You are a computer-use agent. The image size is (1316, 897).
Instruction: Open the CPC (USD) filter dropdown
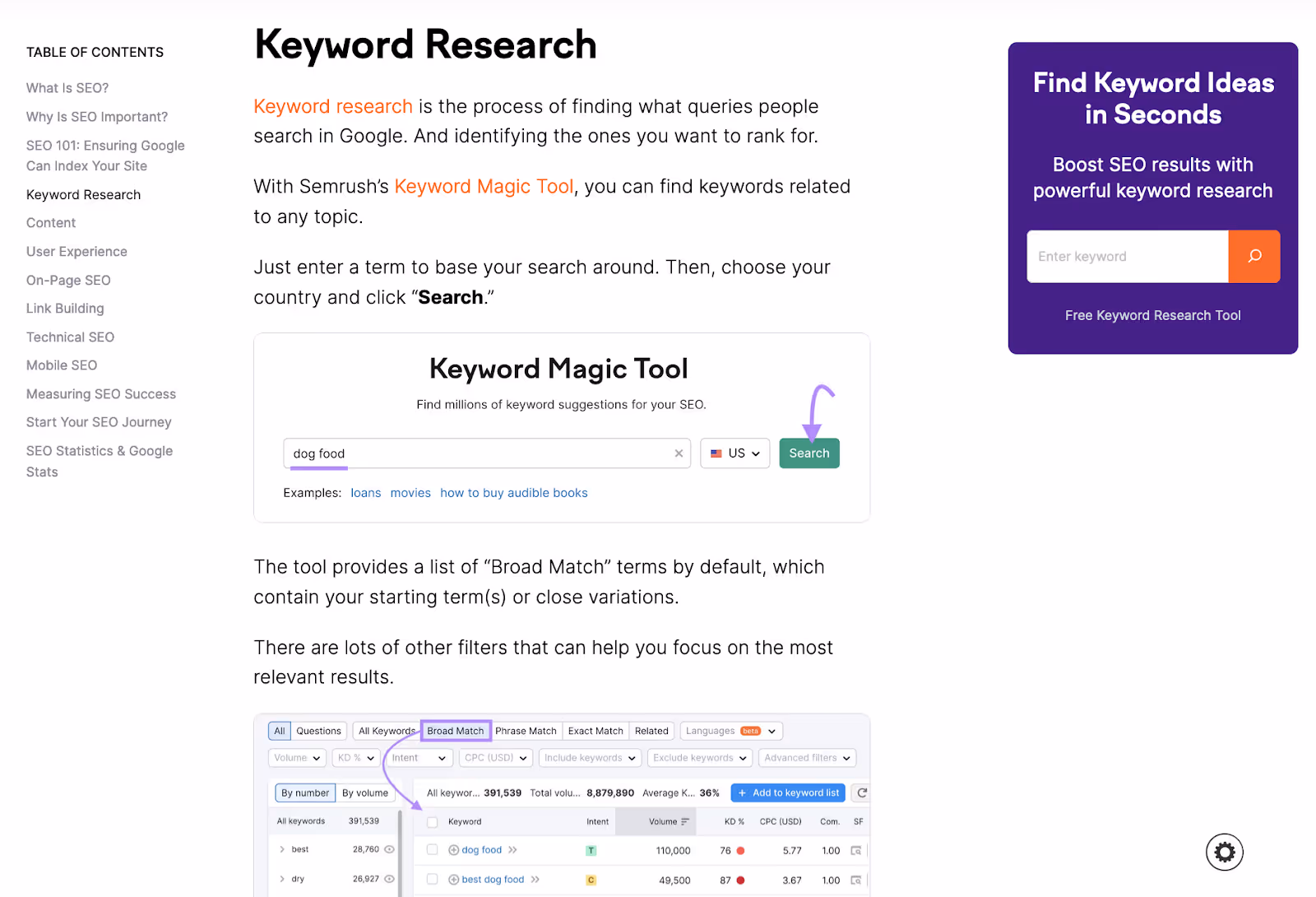point(496,758)
